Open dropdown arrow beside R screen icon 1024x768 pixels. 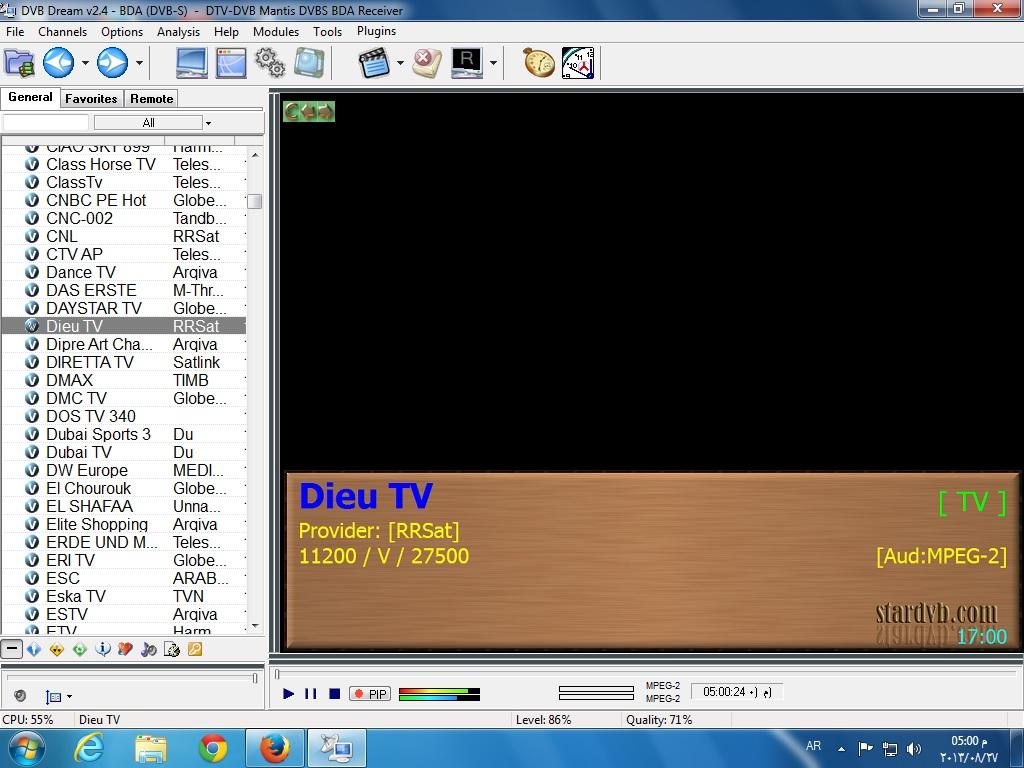(x=493, y=63)
